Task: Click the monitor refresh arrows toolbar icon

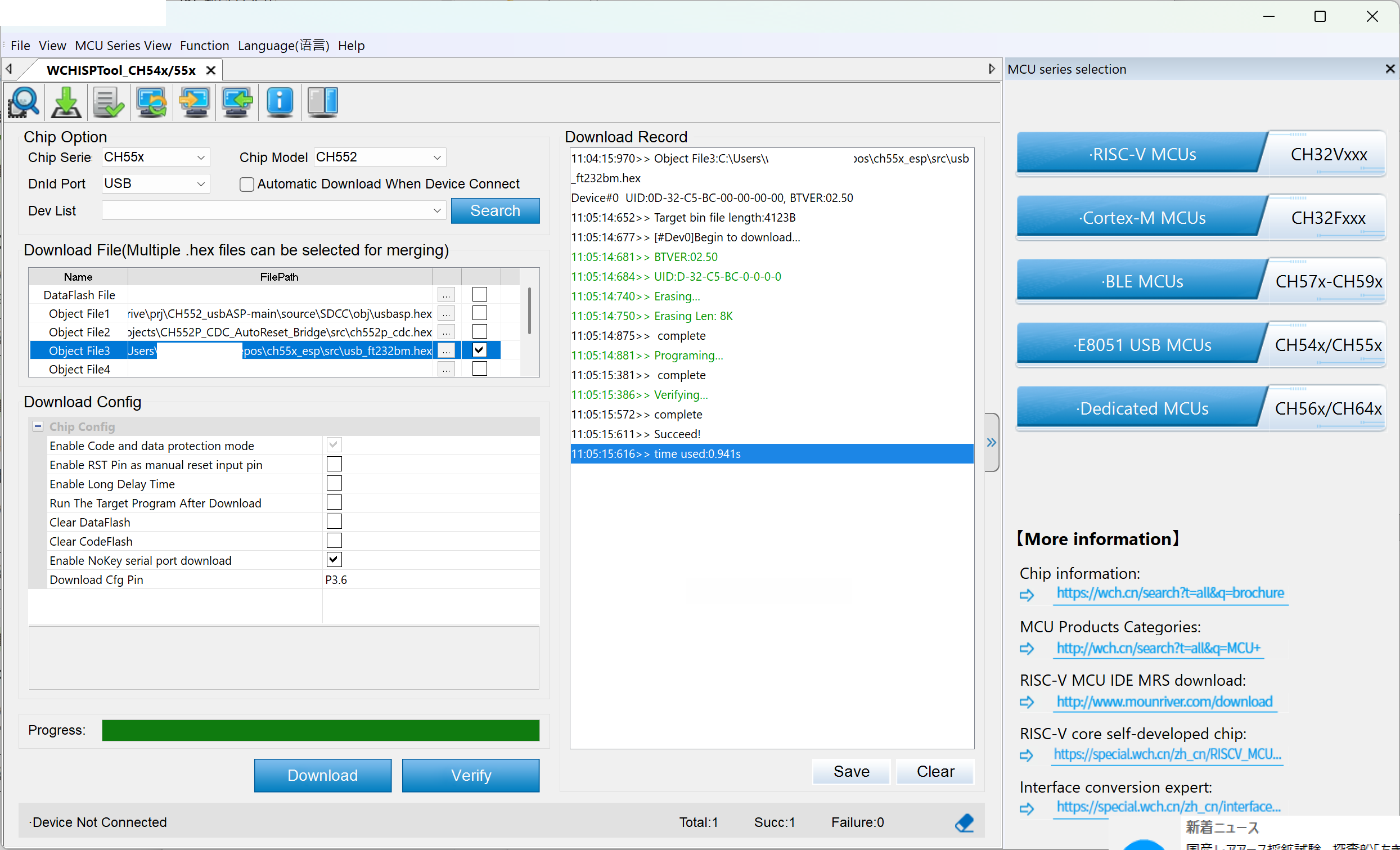Action: 151,102
